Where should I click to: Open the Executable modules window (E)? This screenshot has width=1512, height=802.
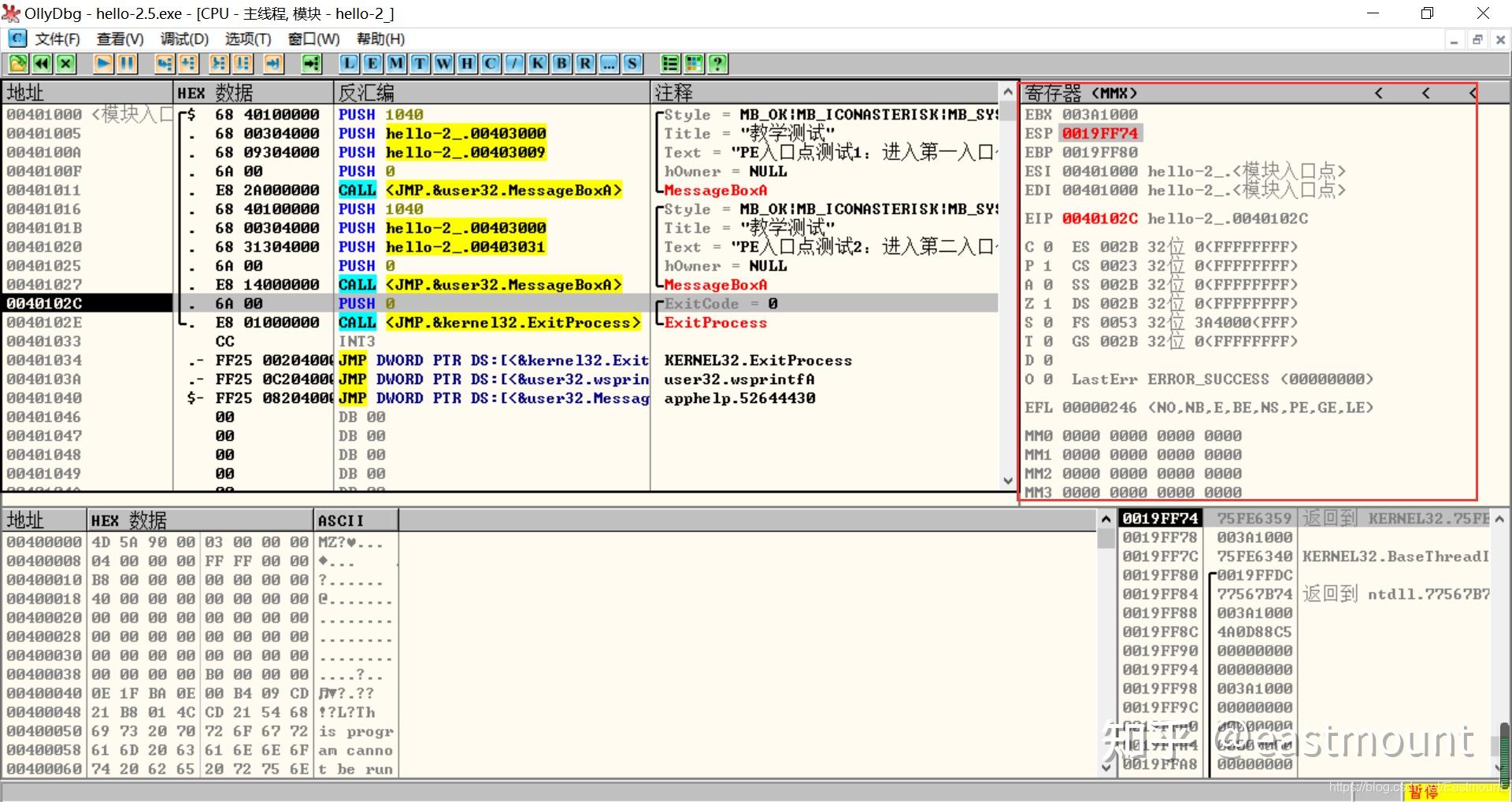point(372,64)
